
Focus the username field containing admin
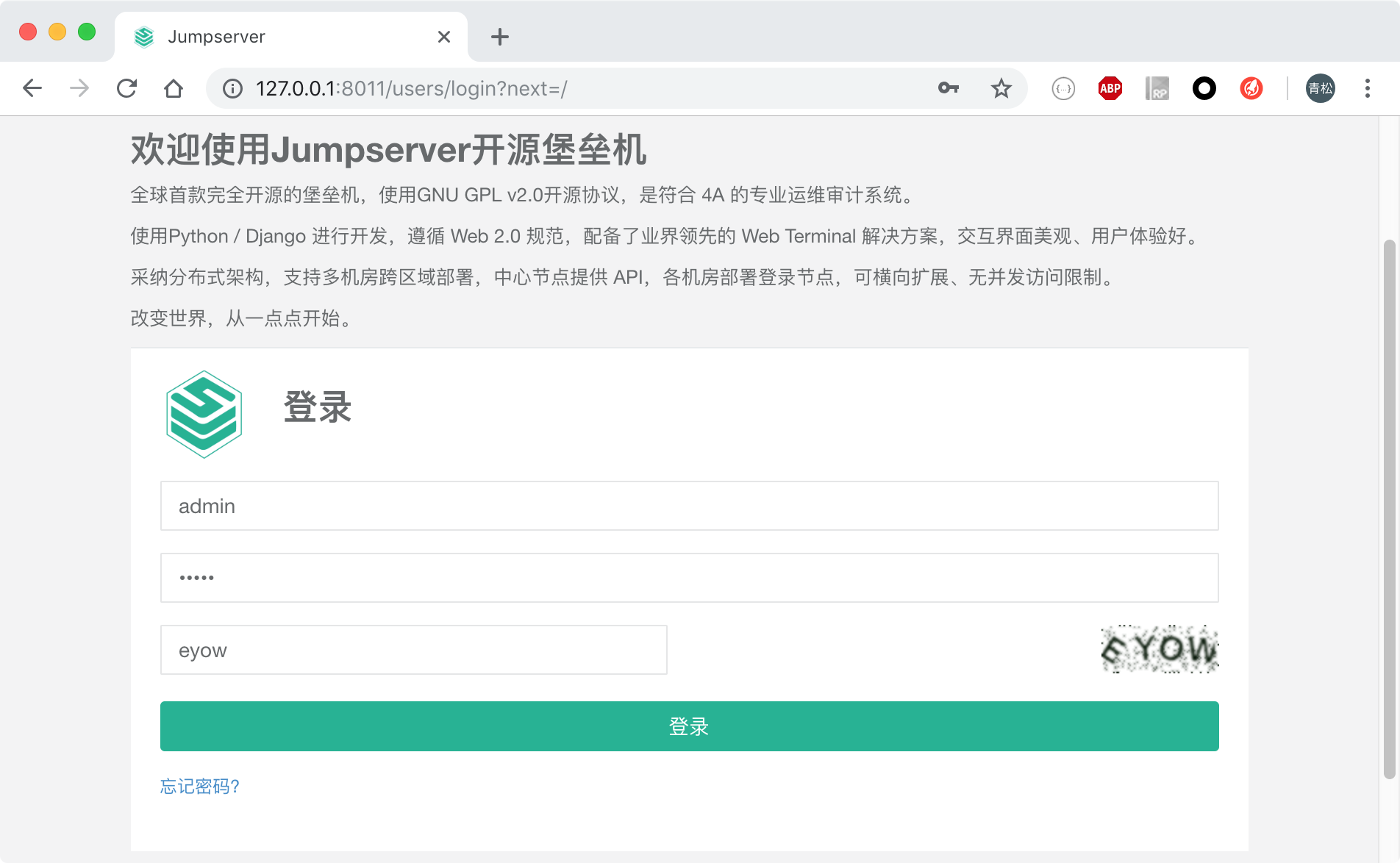(689, 506)
